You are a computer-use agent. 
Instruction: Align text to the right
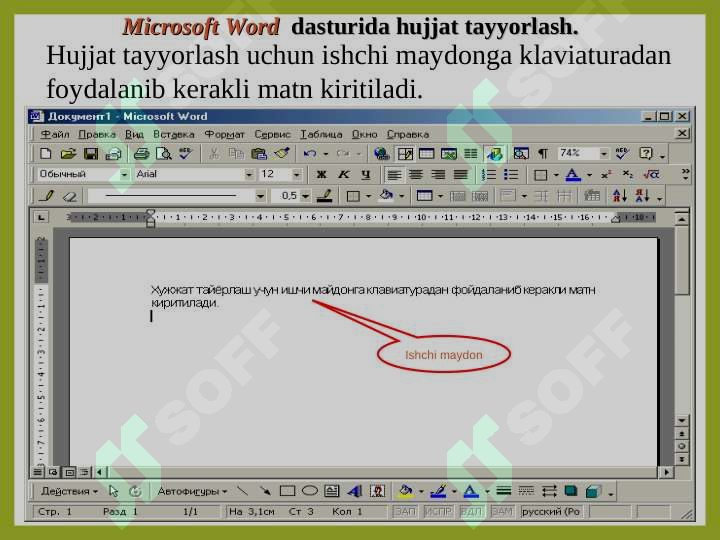point(438,174)
